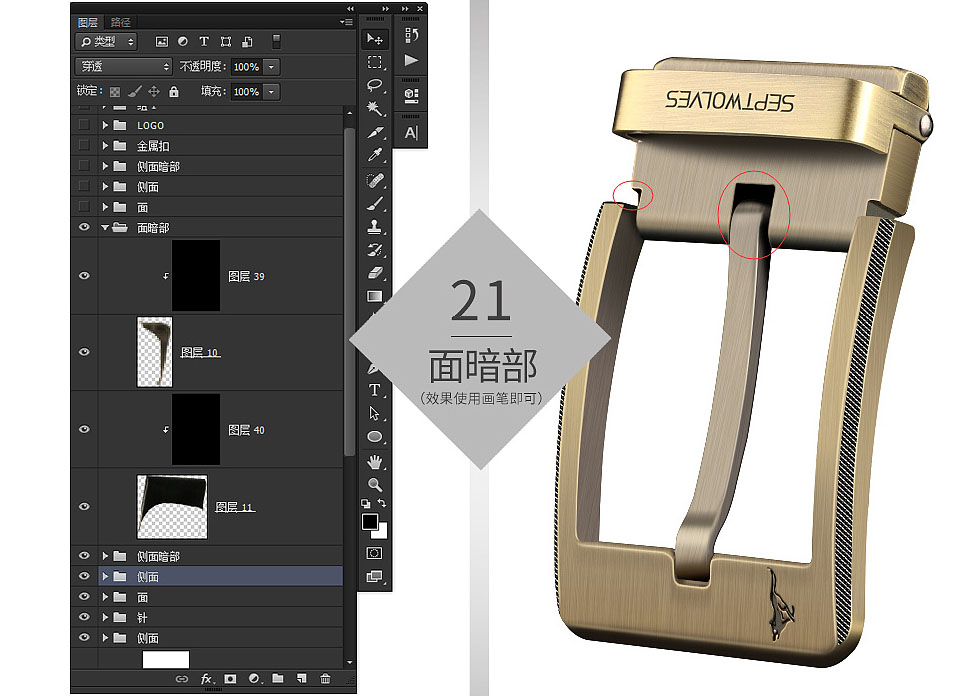Viewport: 955px width, 696px height.
Task: Reset to default foreground/background colors
Action: click(365, 504)
